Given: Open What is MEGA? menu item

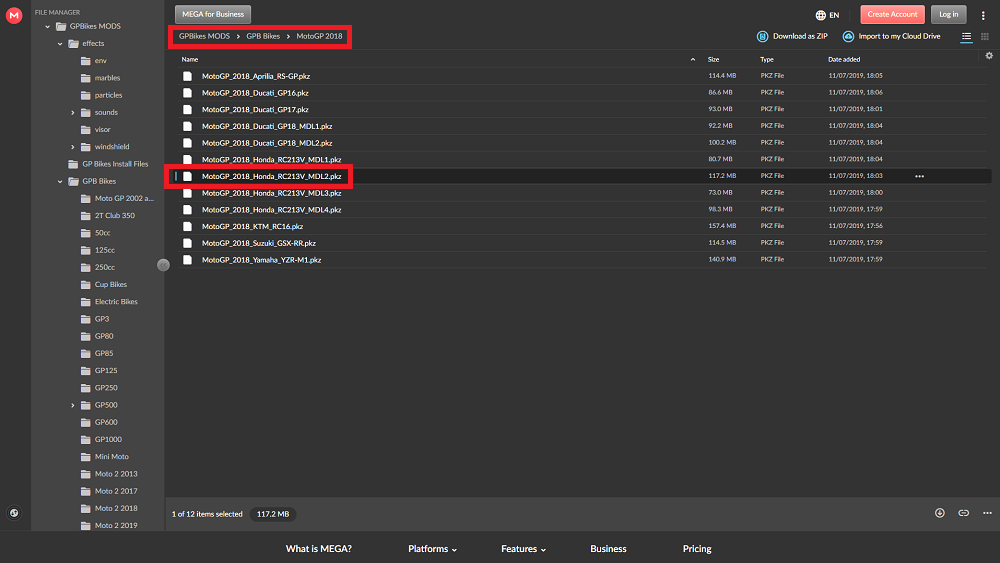Looking at the screenshot, I should tap(318, 548).
